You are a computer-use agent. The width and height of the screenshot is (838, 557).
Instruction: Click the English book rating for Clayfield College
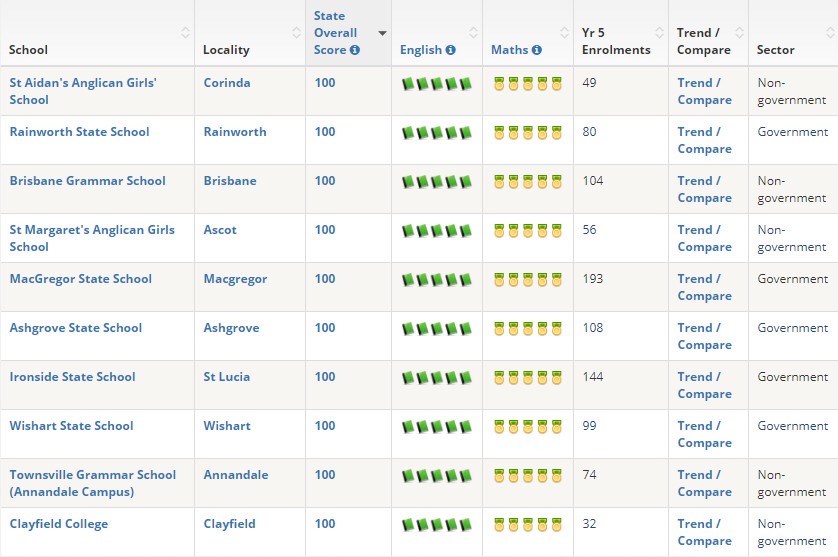click(x=437, y=524)
